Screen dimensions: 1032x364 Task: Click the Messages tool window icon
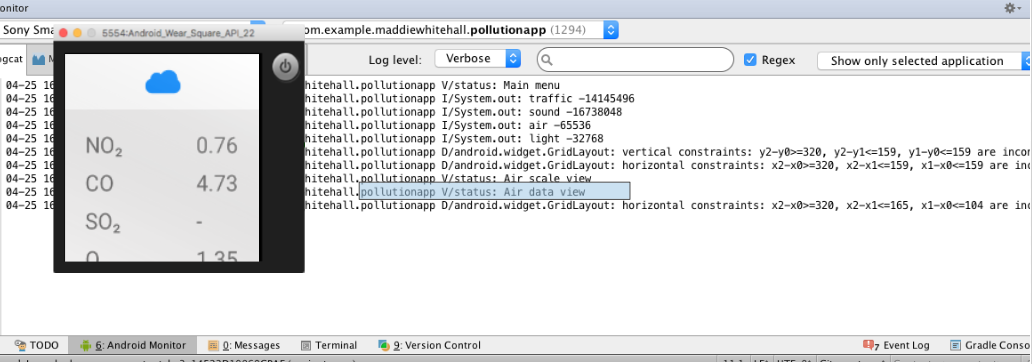(214, 345)
